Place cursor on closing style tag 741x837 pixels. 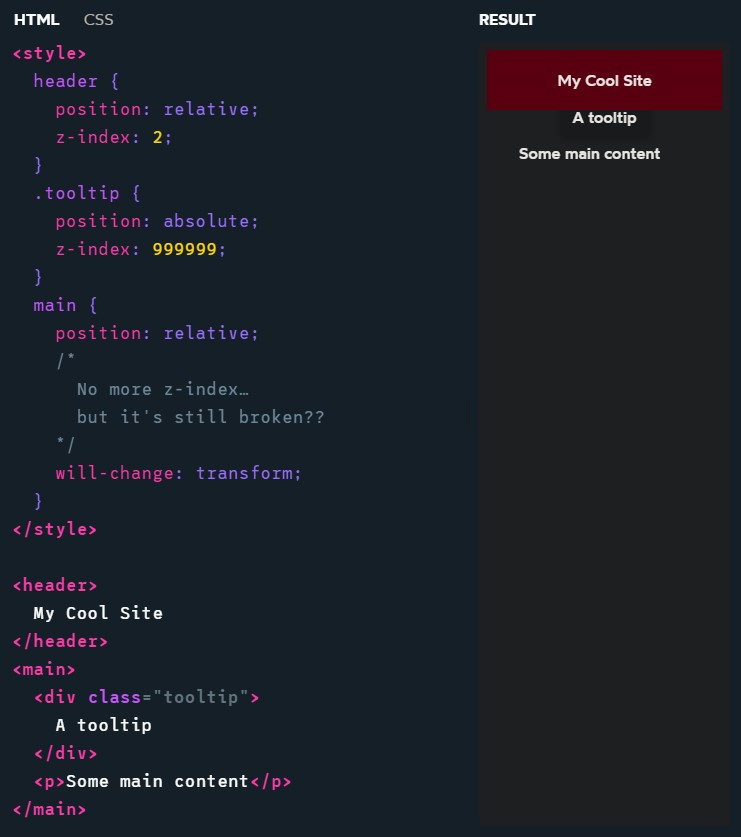tap(54, 529)
